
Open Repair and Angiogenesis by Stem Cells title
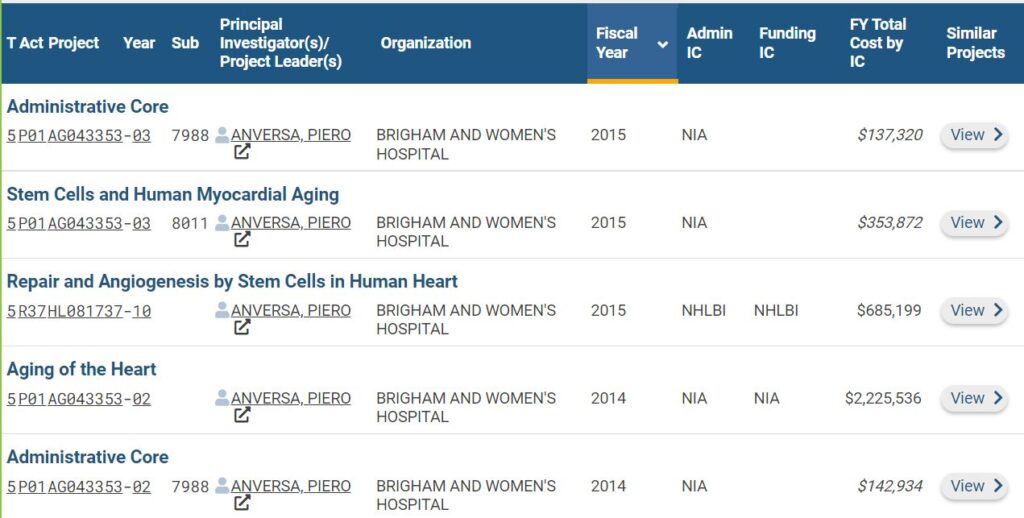click(x=232, y=282)
